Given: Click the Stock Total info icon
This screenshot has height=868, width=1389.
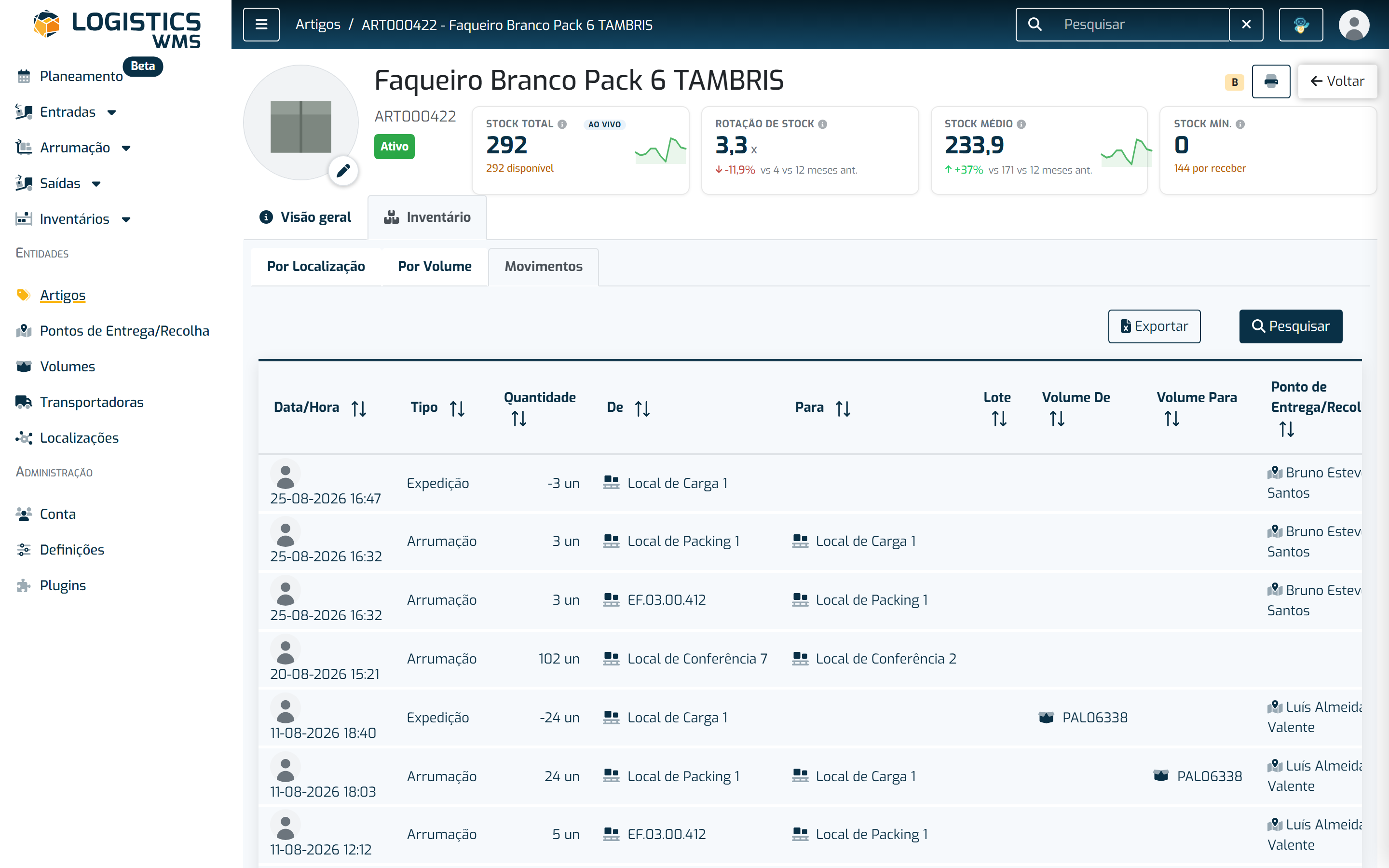Looking at the screenshot, I should tap(562, 124).
